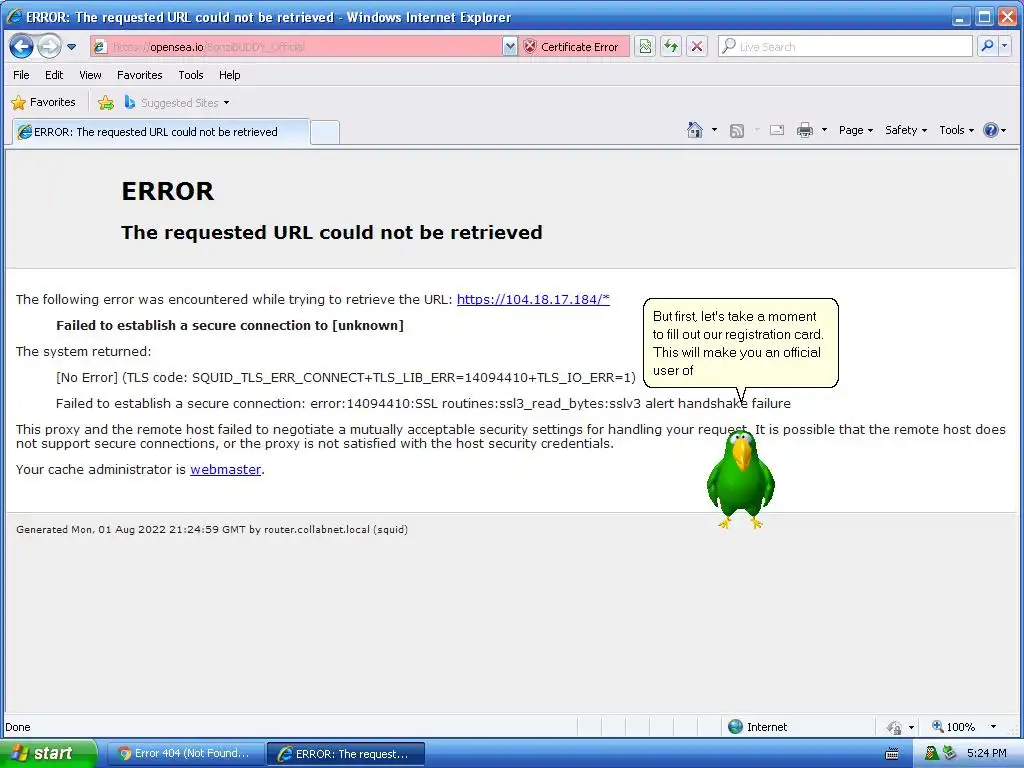
Task: Select the ERROR Internet Explorer taskbar button
Action: (346, 754)
